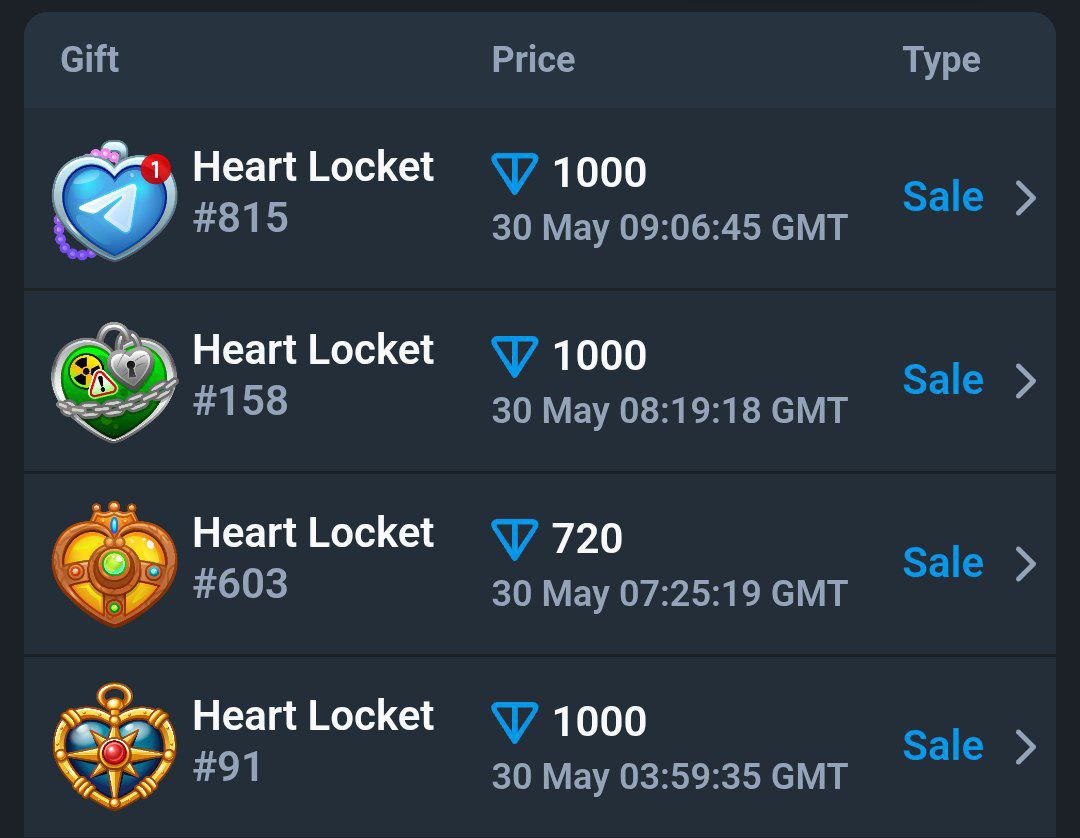Click the TON icon in the #158 row
The image size is (1080, 838).
click(515, 357)
